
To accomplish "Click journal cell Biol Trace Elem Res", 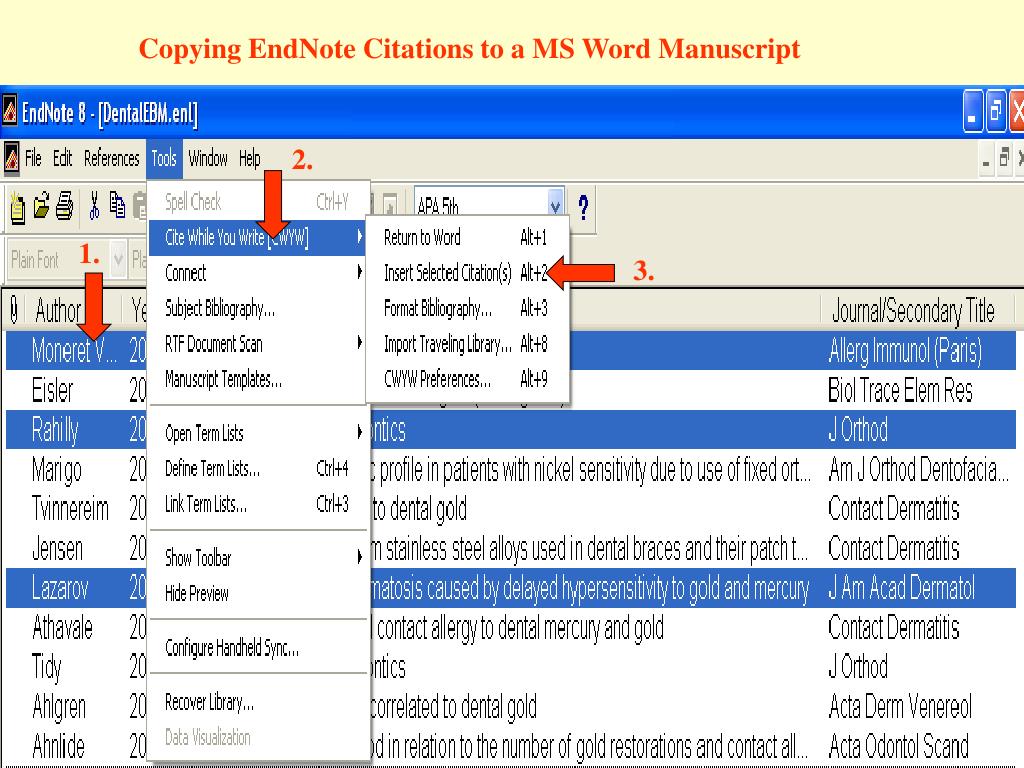I will 901,391.
